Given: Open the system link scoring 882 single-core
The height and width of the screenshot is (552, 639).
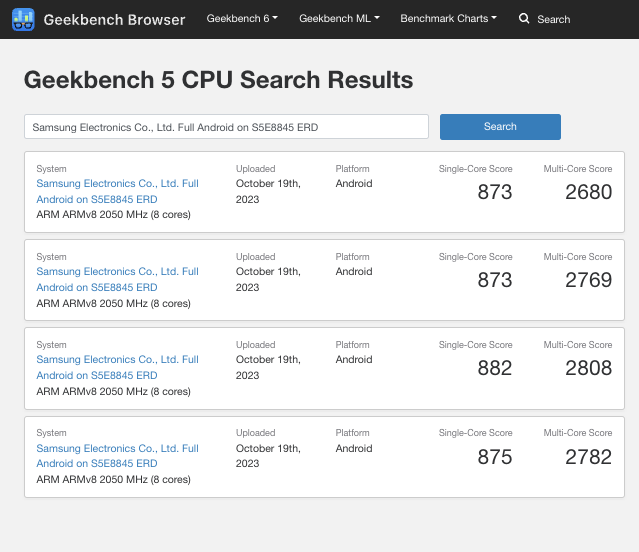Looking at the screenshot, I should tap(117, 367).
